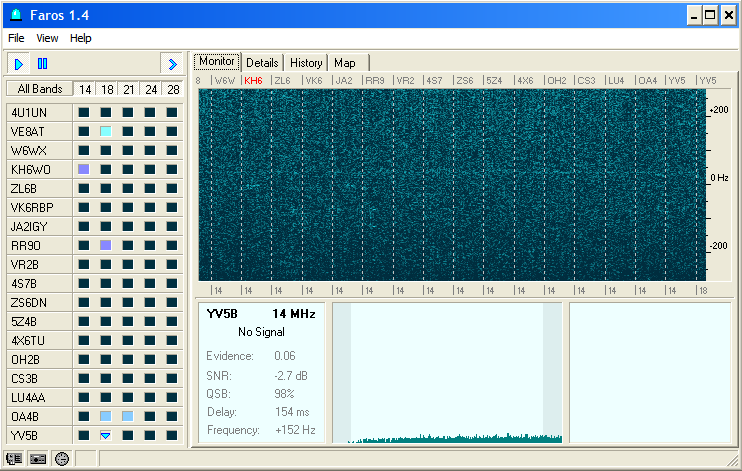Click the VE8AT 18 MHz light cyan cell

point(106,131)
